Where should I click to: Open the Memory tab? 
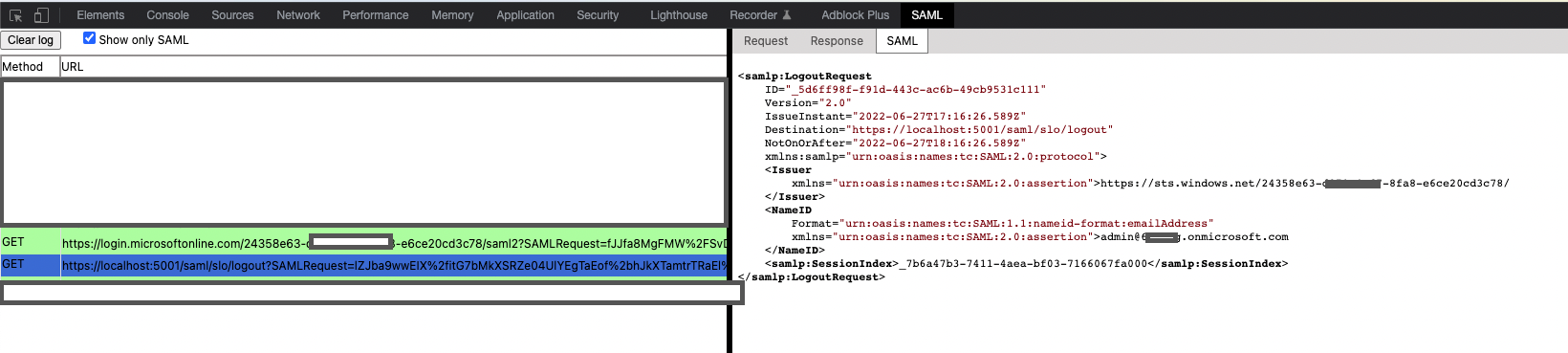[452, 15]
